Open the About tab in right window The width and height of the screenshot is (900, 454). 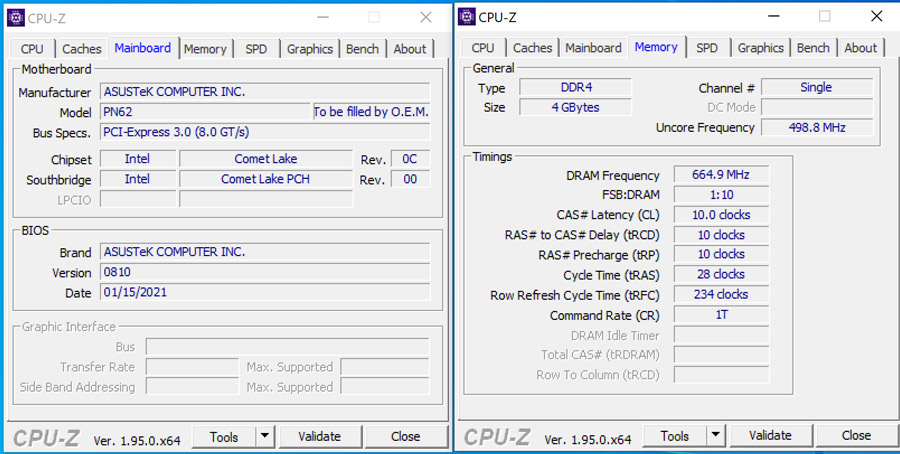coord(860,48)
